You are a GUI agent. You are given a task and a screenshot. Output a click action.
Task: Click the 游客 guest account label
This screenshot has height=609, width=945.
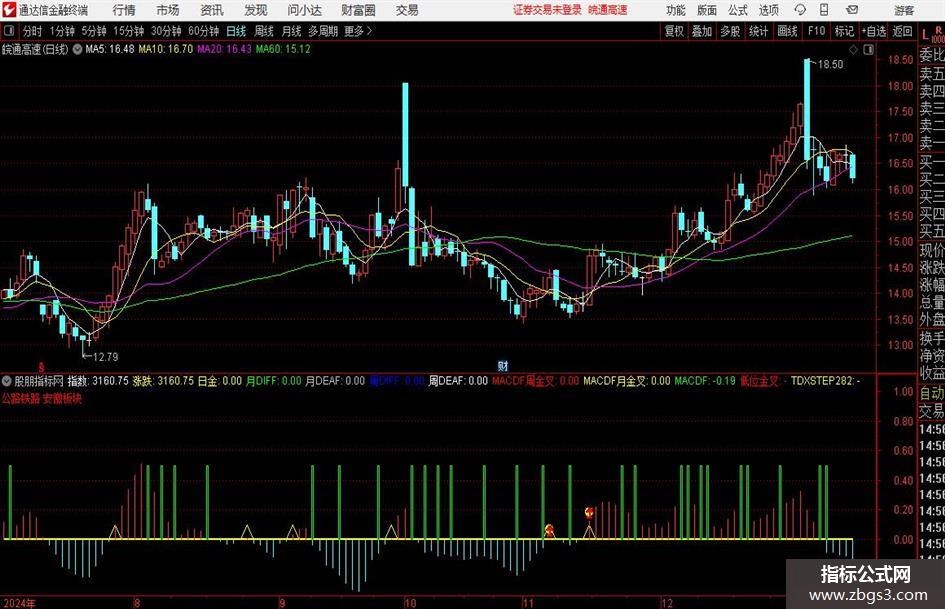click(903, 10)
